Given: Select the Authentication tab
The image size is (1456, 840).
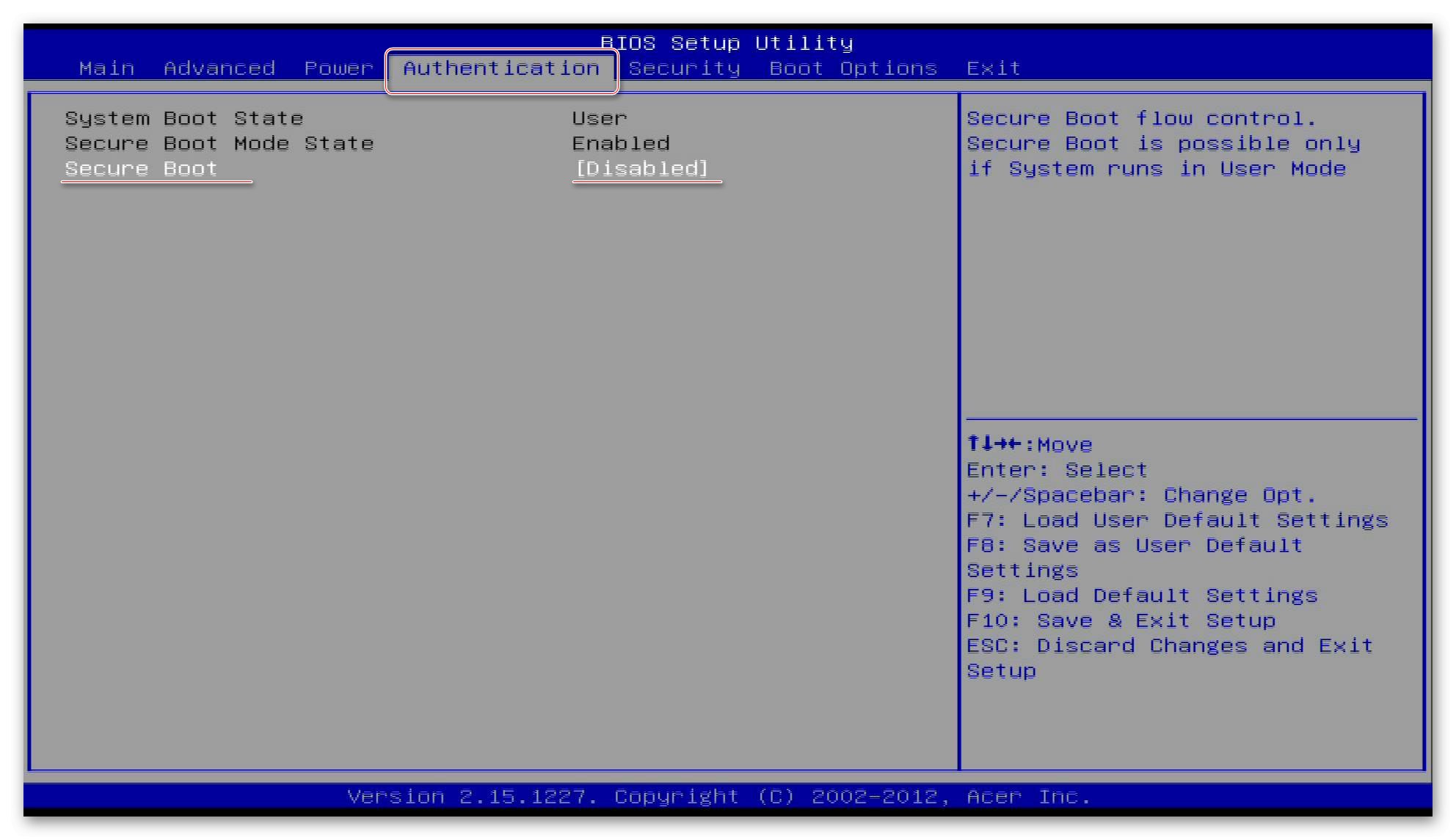Looking at the screenshot, I should pyautogui.click(x=501, y=68).
